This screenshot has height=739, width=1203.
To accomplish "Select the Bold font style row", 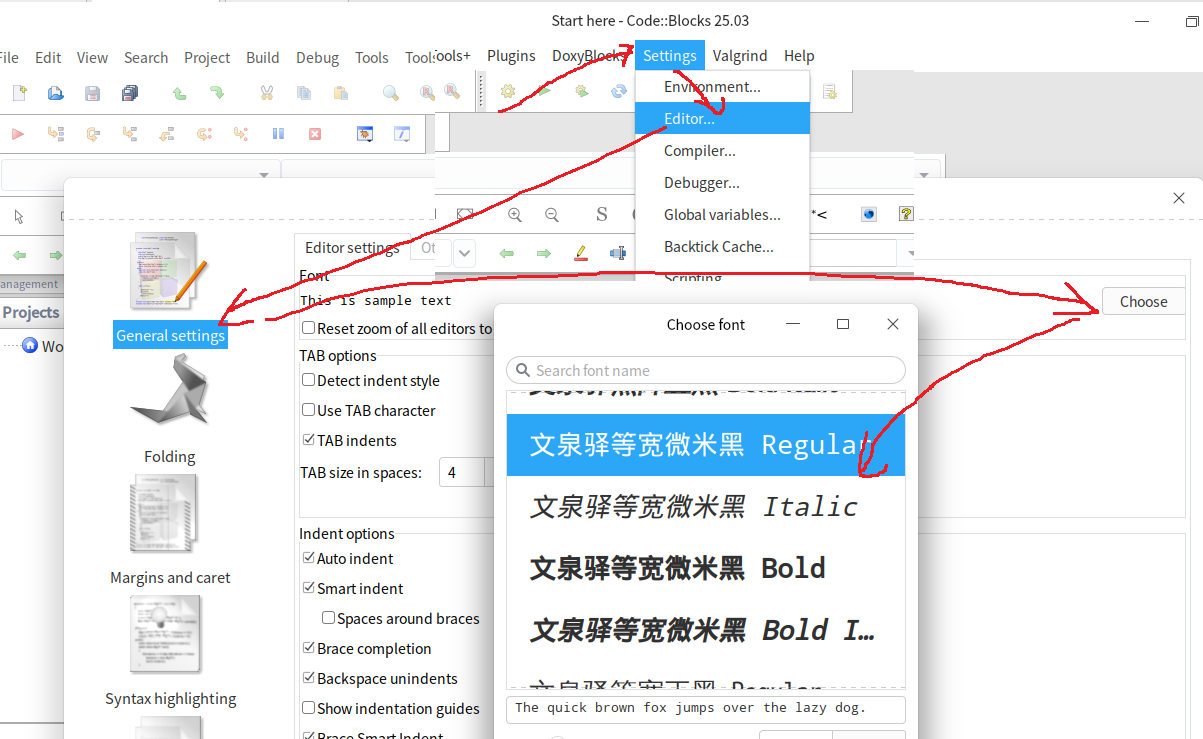I will click(706, 568).
